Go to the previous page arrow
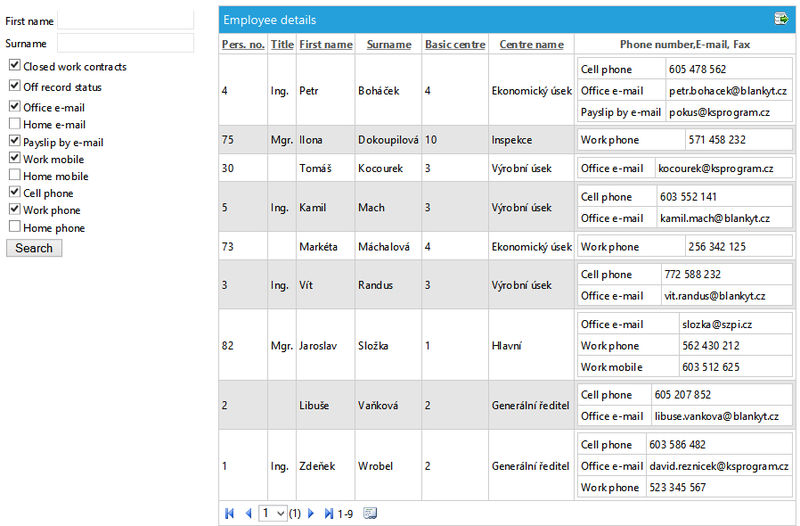800x526 pixels. point(248,513)
